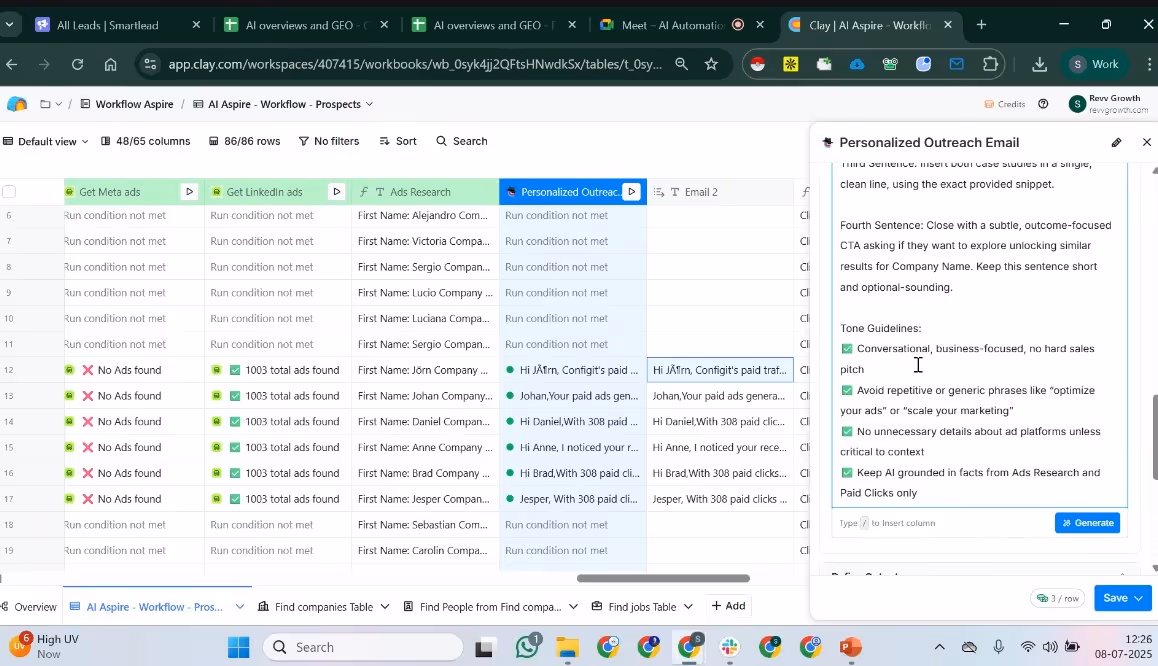Close the Personalized Outreach Email panel
The width and height of the screenshot is (1158, 666).
point(1146,142)
